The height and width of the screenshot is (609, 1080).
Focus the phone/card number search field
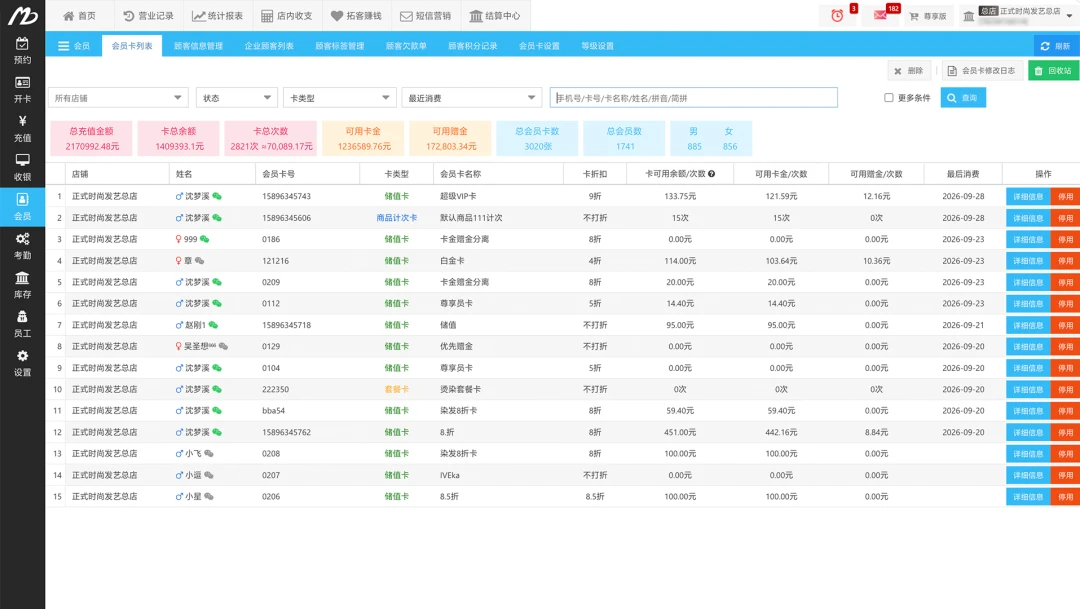(694, 98)
